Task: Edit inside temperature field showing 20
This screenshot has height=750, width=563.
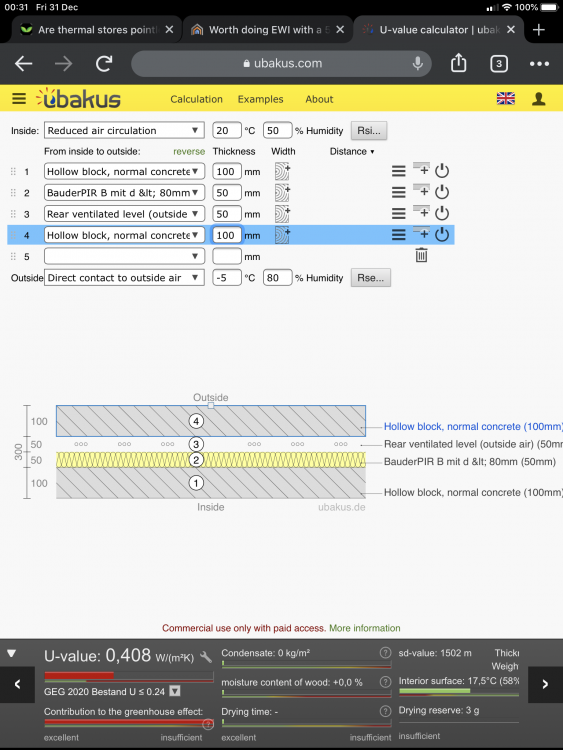Action: pos(226,131)
